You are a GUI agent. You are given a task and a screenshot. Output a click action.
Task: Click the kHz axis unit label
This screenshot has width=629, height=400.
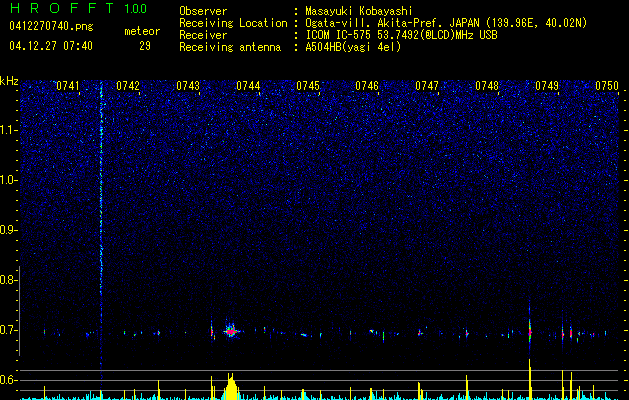[9, 81]
